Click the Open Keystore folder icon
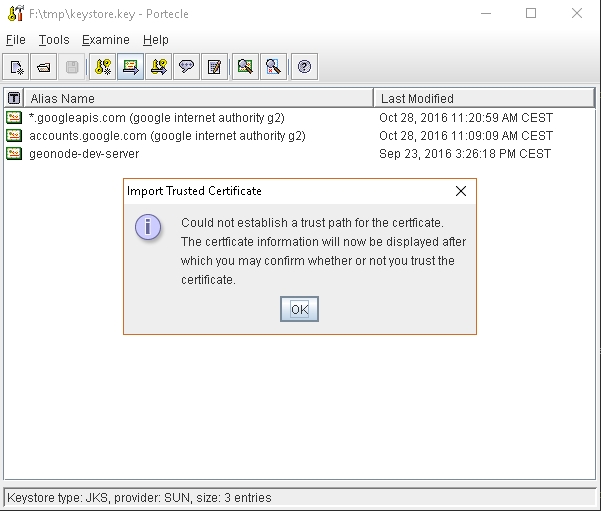This screenshot has height=511, width=601. [x=43, y=67]
